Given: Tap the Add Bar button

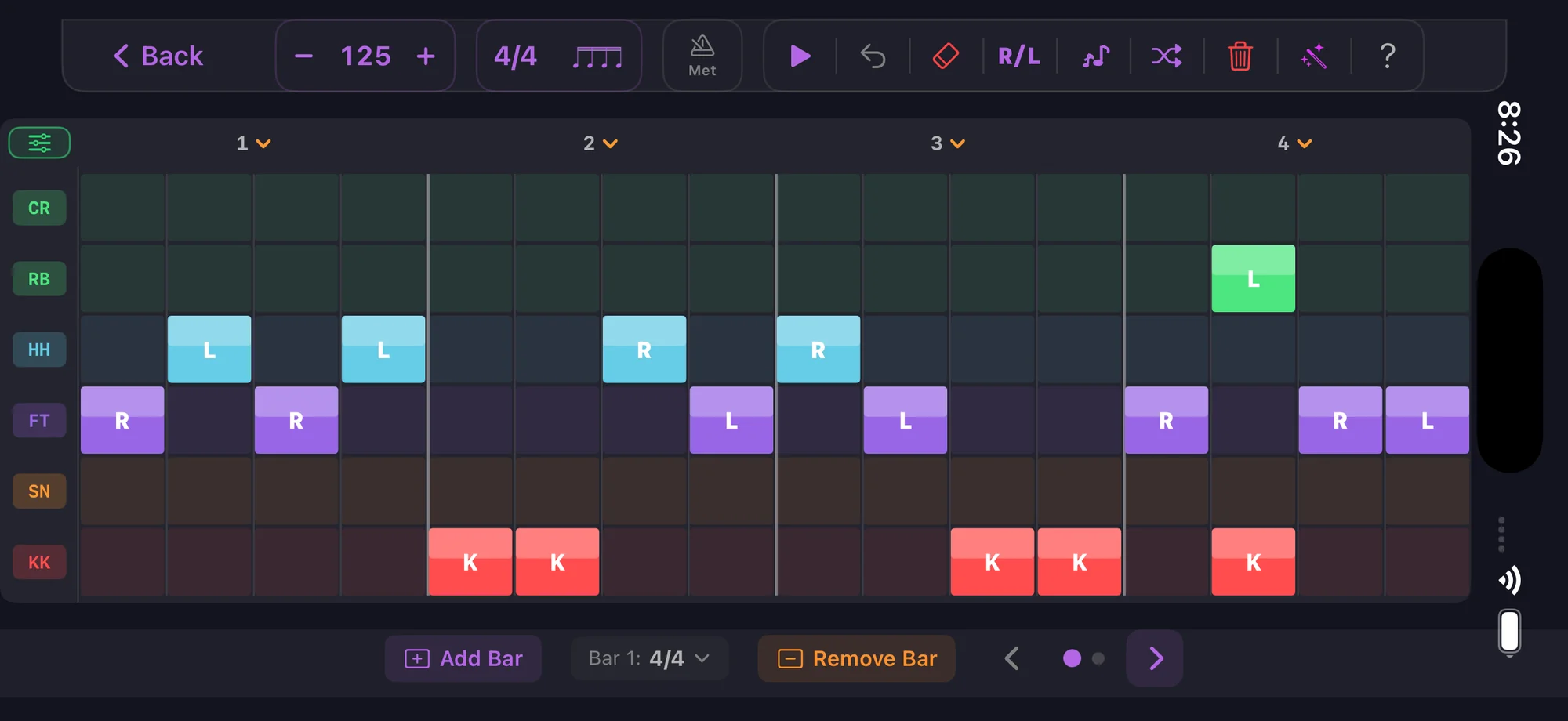Looking at the screenshot, I should 463,658.
